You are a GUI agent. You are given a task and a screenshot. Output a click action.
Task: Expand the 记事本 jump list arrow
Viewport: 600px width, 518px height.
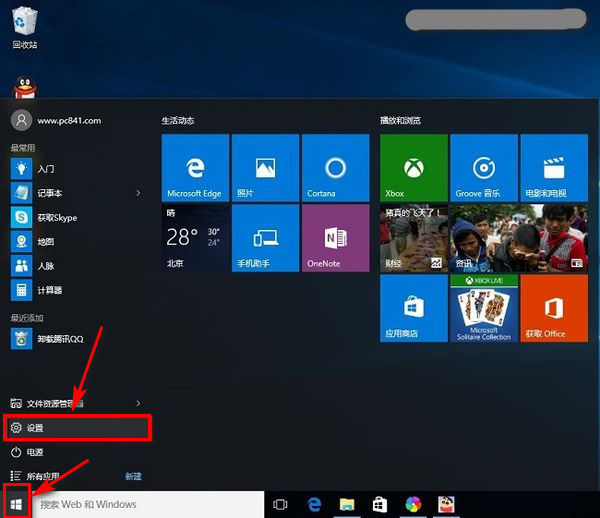(138, 193)
